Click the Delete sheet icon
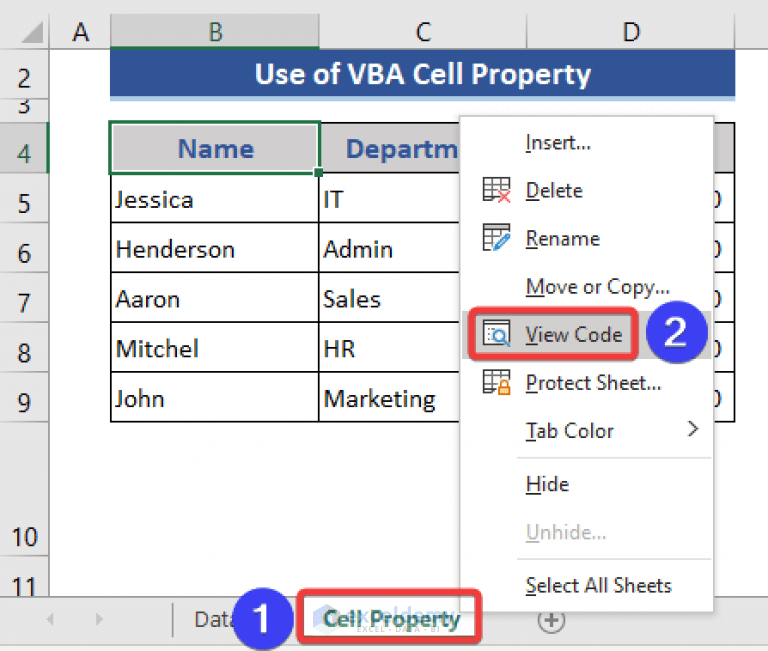The height and width of the screenshot is (651, 768). tap(496, 190)
